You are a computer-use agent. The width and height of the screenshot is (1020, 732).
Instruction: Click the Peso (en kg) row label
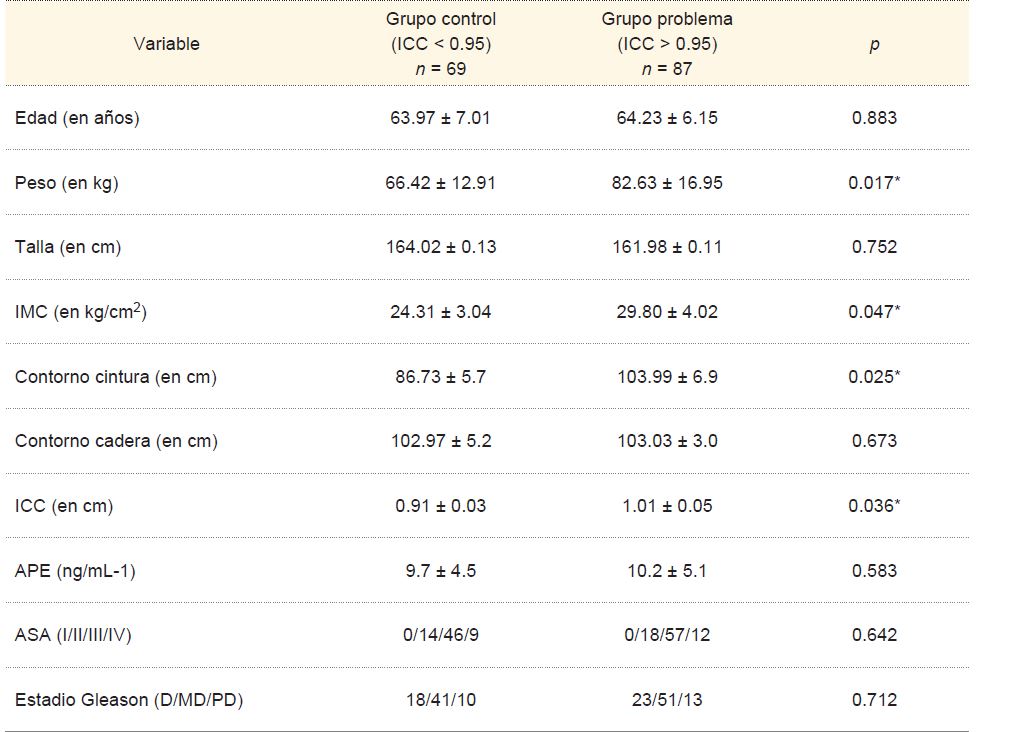(66, 183)
